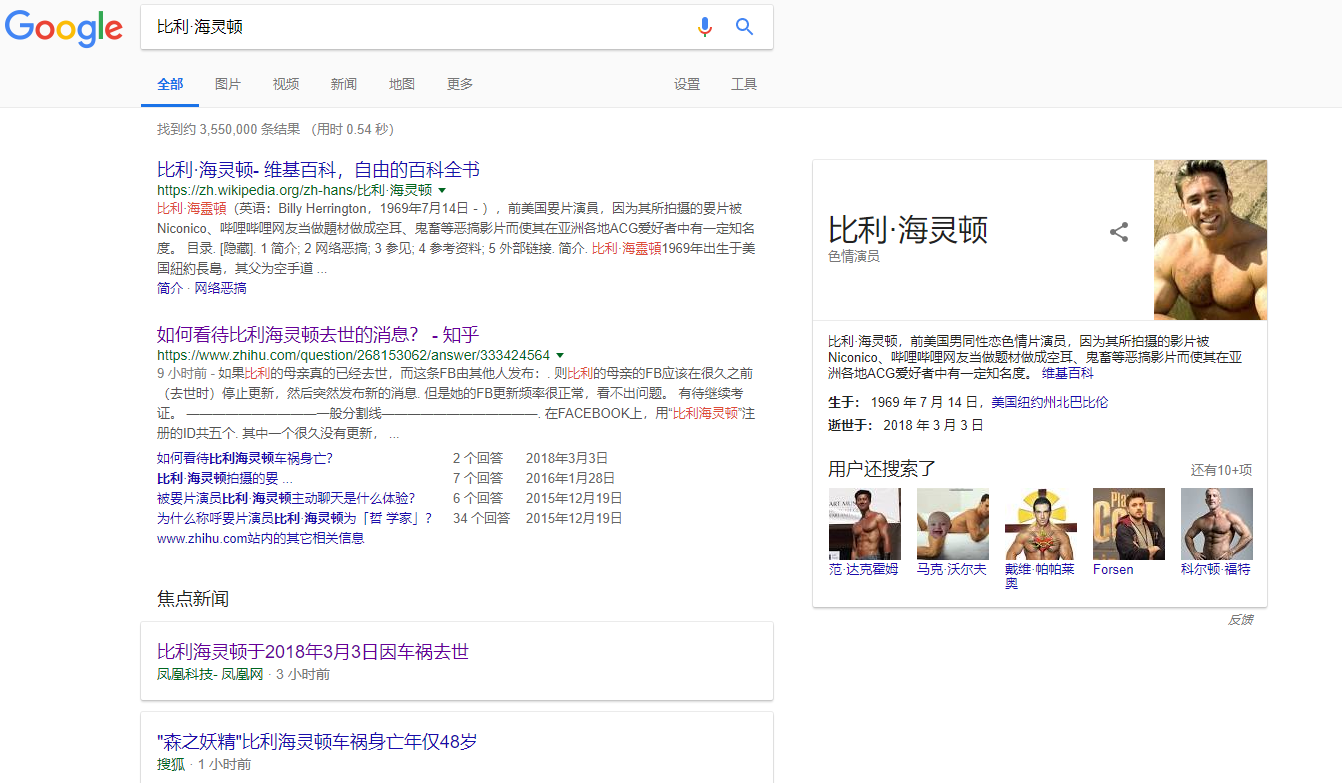Open the 地图 tab
This screenshot has height=783, width=1342.
click(x=402, y=84)
